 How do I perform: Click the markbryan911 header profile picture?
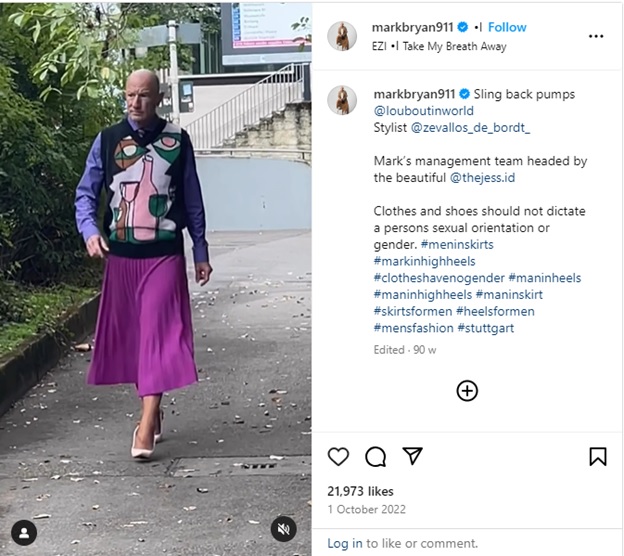click(342, 36)
